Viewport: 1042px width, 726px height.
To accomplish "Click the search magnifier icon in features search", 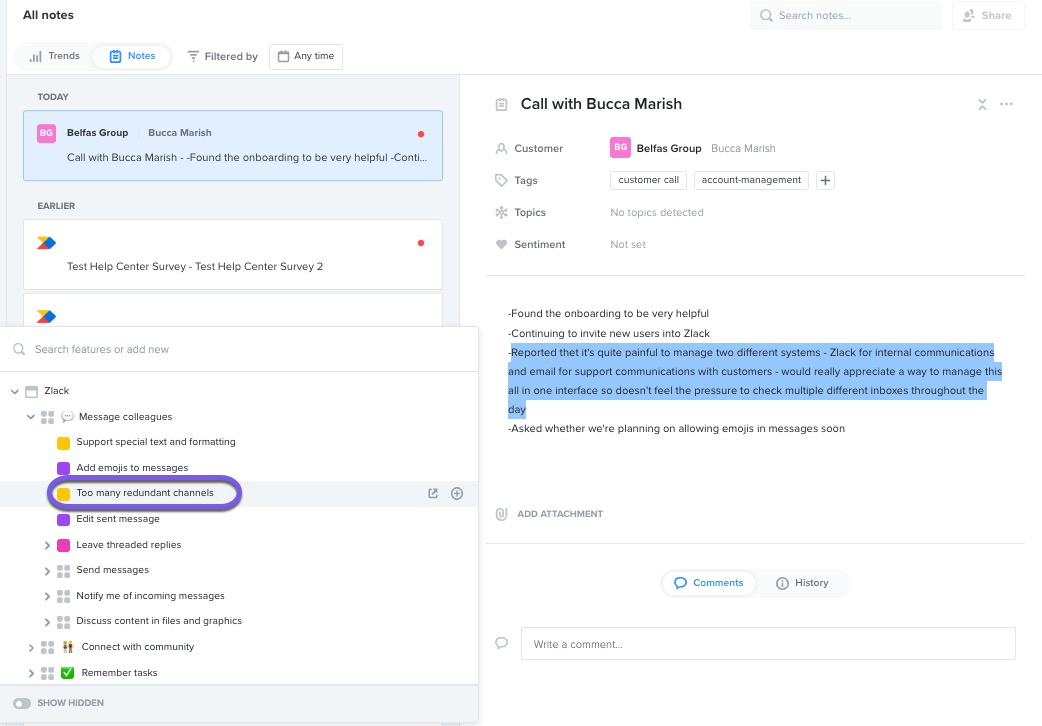I will pos(19,349).
